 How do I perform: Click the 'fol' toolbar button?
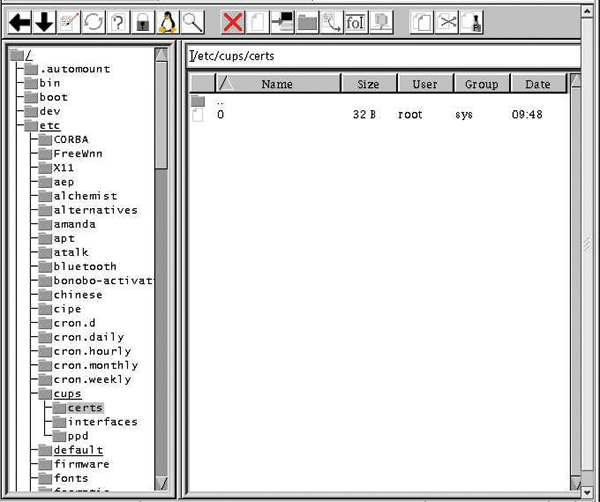(x=355, y=20)
